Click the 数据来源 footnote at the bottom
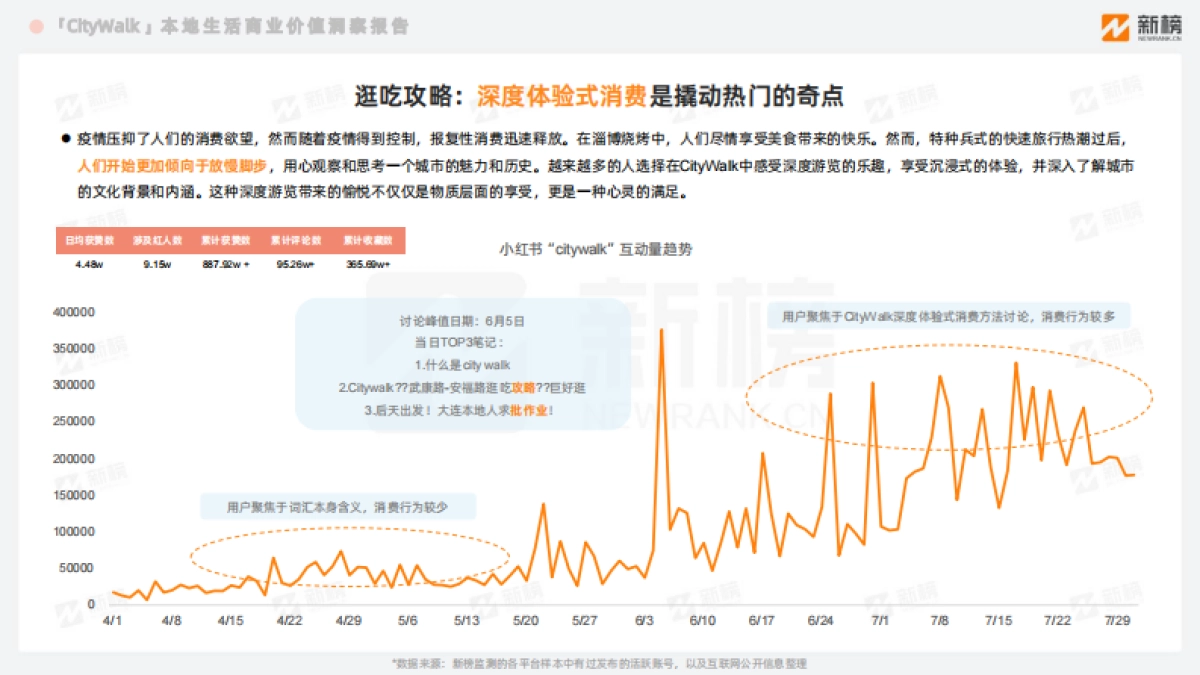The image size is (1200, 675). (599, 662)
